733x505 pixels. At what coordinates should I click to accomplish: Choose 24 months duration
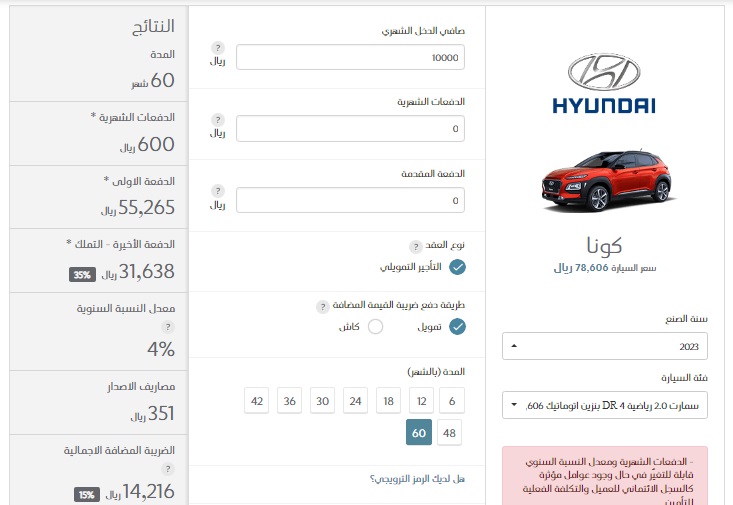[355, 400]
